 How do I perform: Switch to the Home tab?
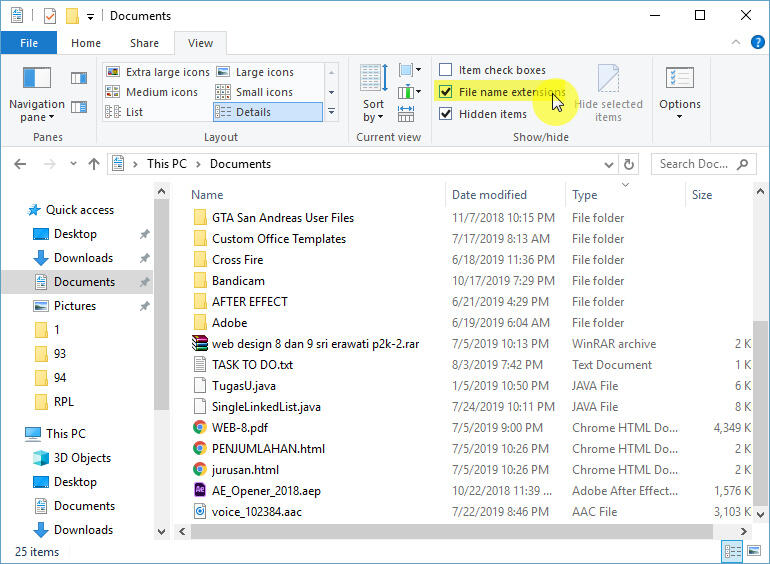pos(86,43)
